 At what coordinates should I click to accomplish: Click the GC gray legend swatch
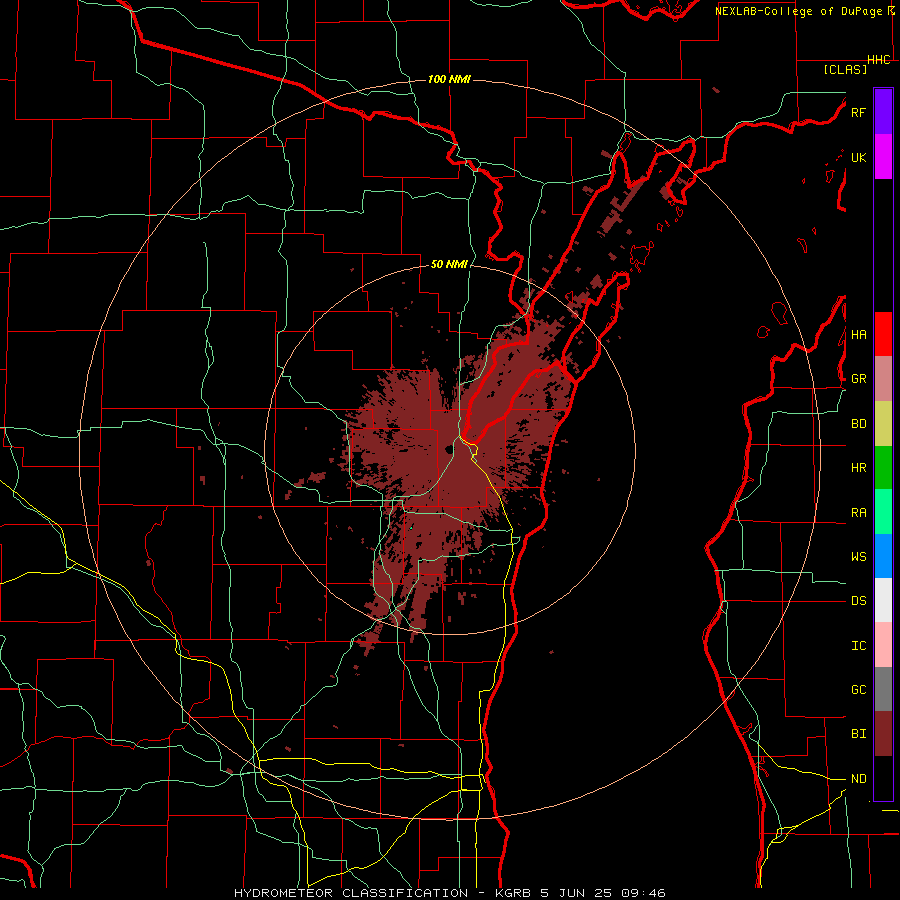(x=883, y=689)
